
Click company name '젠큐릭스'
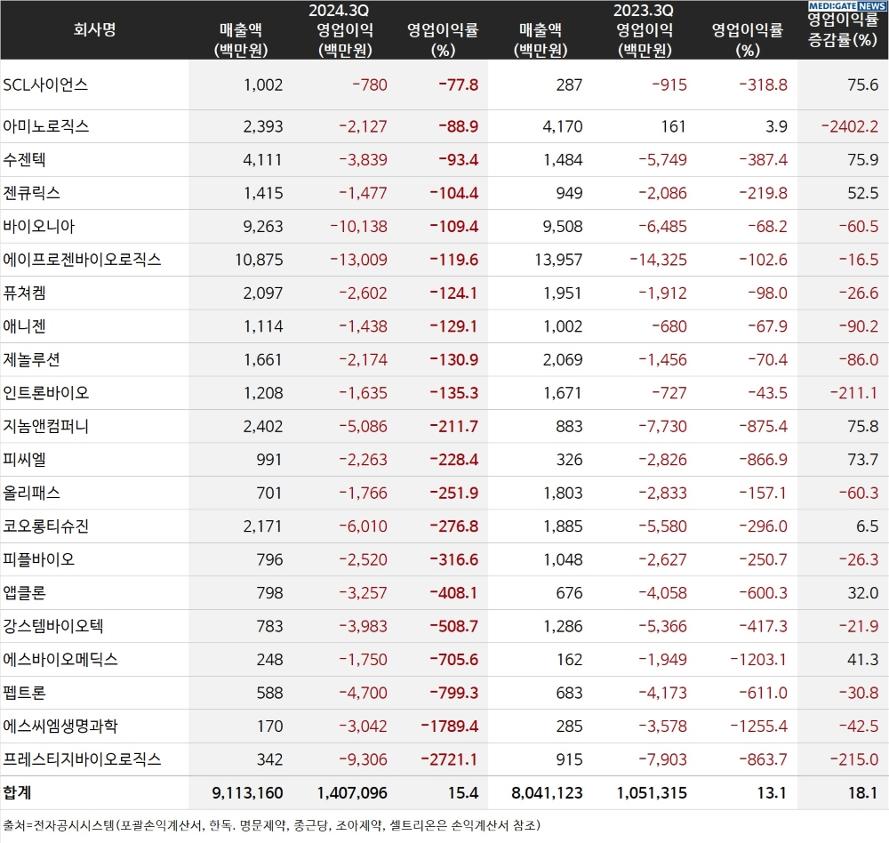click(32, 193)
